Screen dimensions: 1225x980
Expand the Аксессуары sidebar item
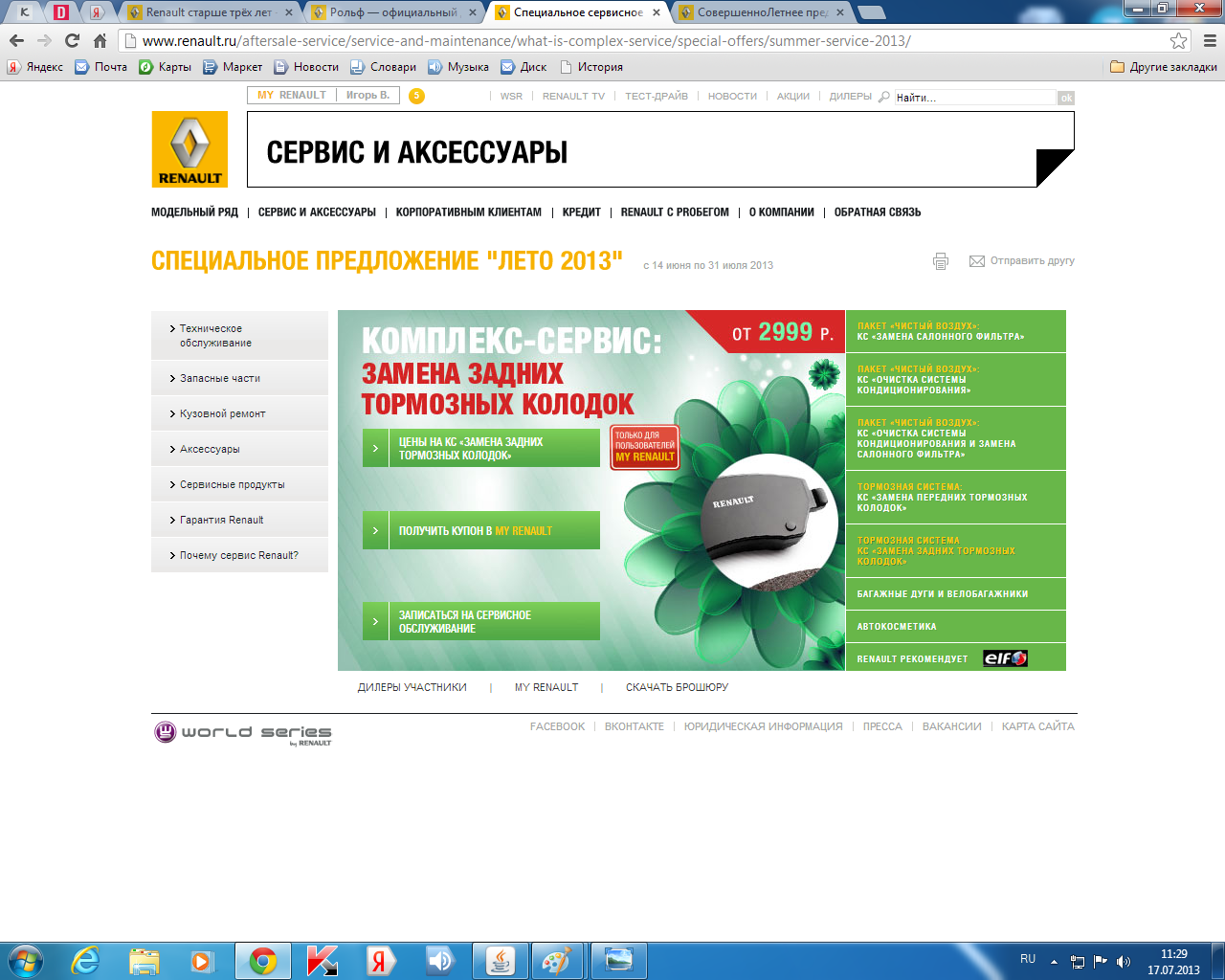[239, 449]
